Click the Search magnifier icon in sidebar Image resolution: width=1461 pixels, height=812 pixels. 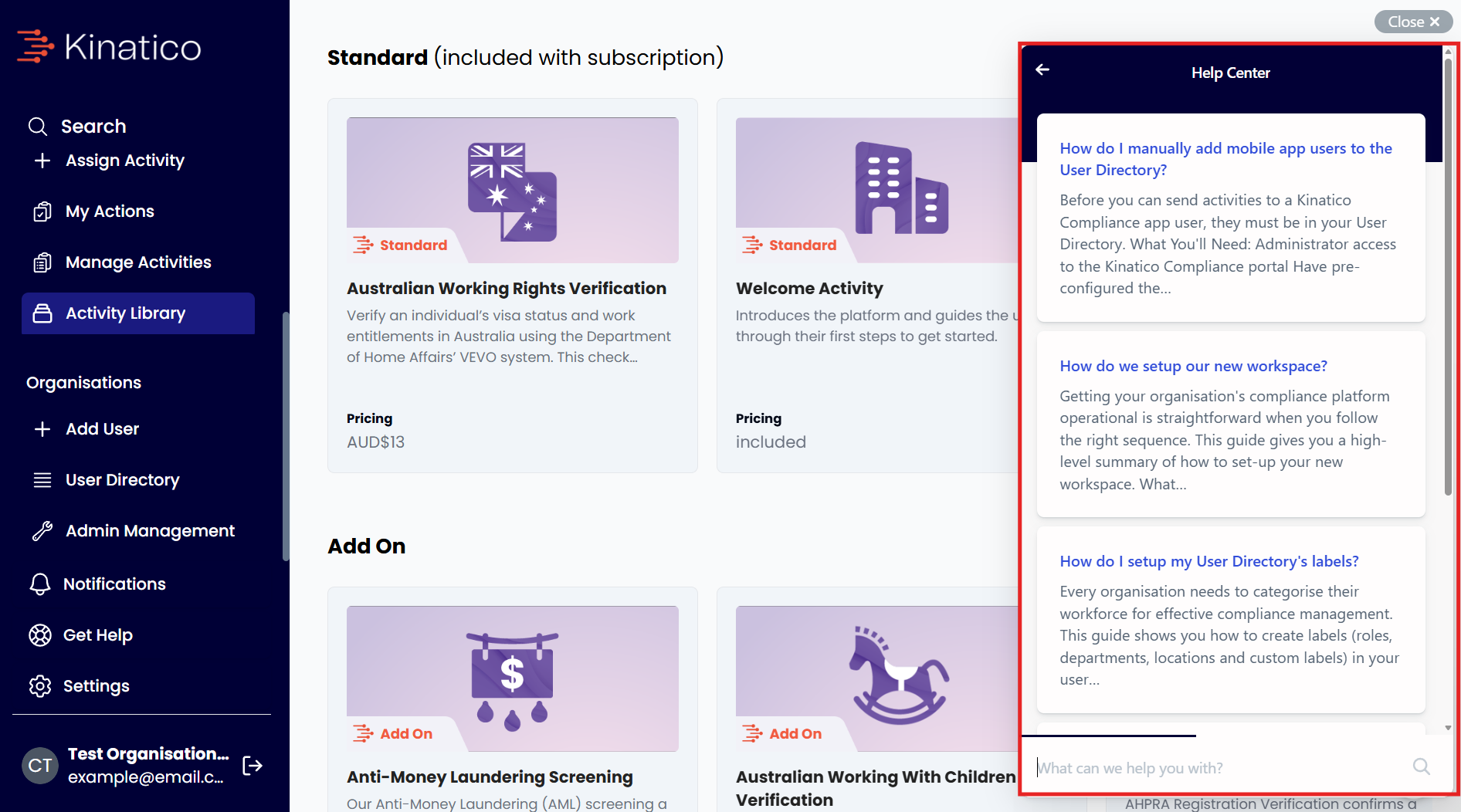point(38,126)
